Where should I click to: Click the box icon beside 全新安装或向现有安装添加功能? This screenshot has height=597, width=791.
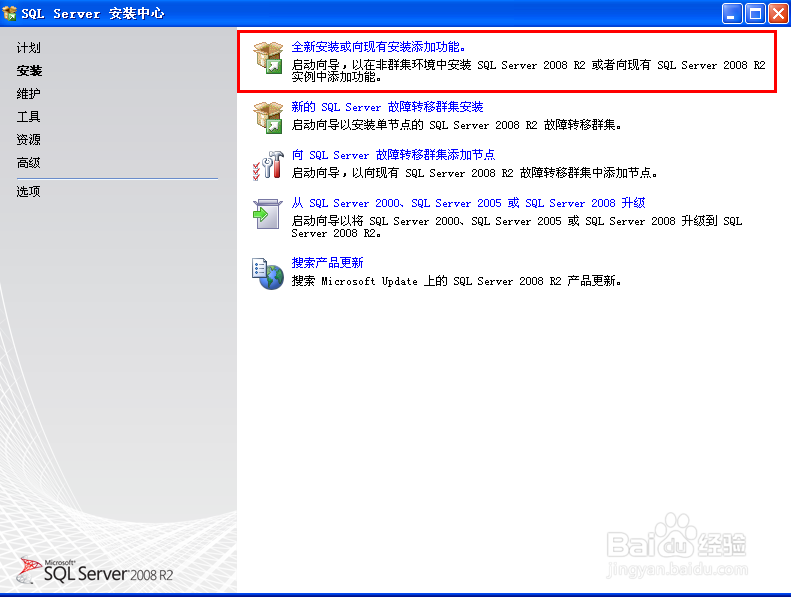point(268,58)
